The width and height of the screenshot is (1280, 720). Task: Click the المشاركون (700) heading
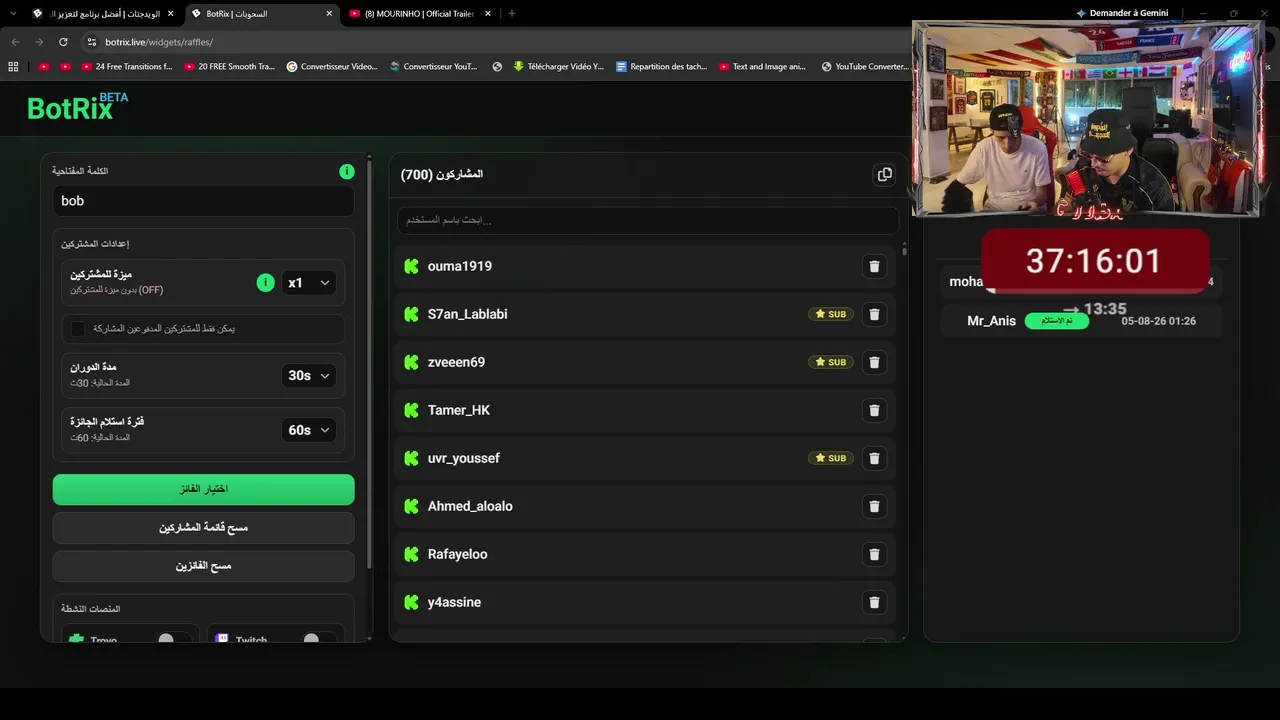[x=442, y=175]
